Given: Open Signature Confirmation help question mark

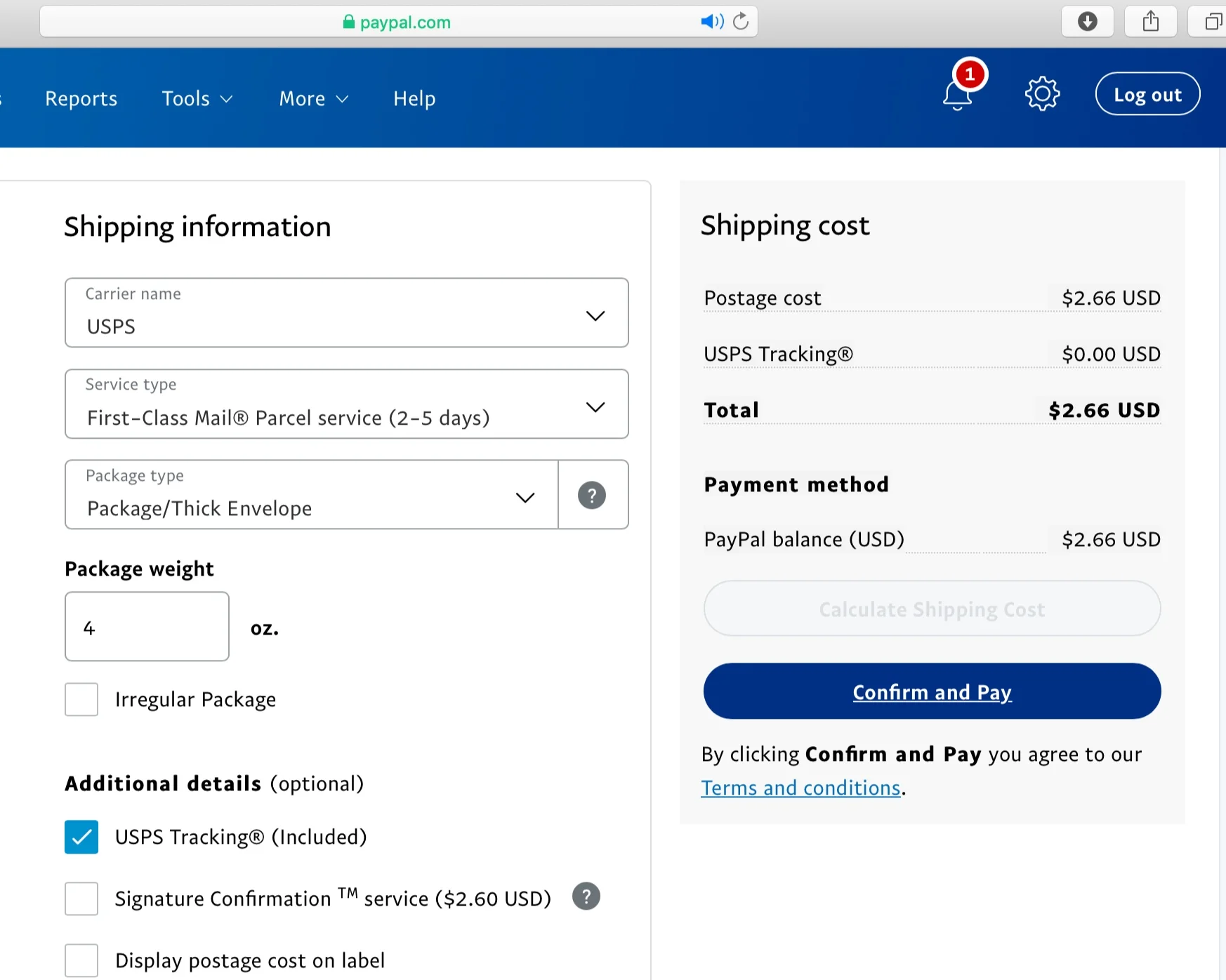Looking at the screenshot, I should pyautogui.click(x=586, y=896).
